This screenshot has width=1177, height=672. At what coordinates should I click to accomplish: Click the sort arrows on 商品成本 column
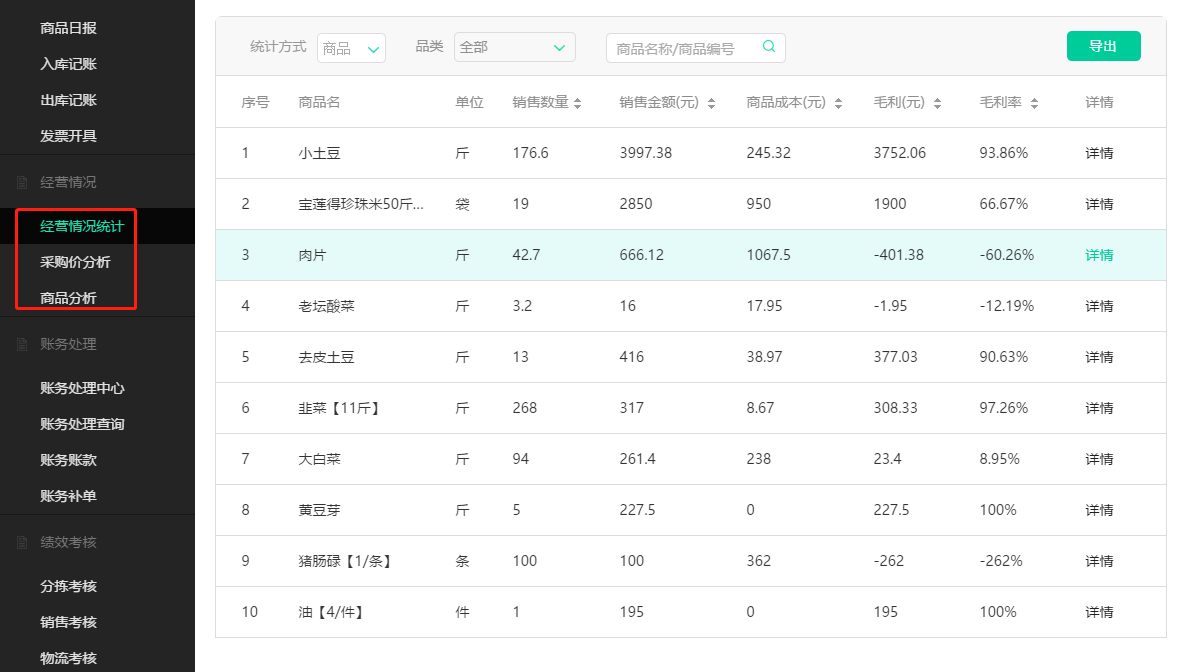[838, 101]
